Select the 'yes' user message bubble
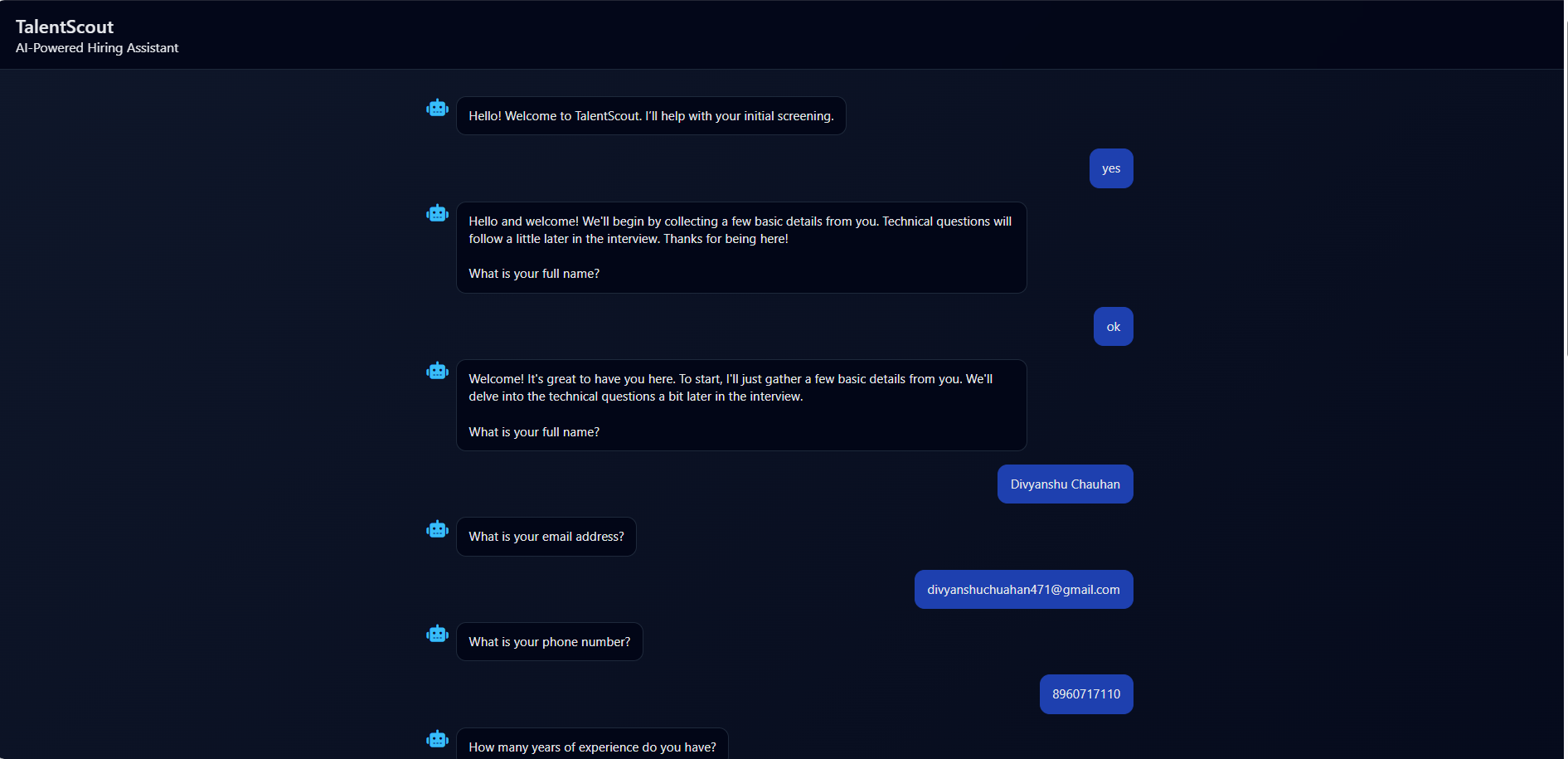1568x759 pixels. coord(1110,168)
